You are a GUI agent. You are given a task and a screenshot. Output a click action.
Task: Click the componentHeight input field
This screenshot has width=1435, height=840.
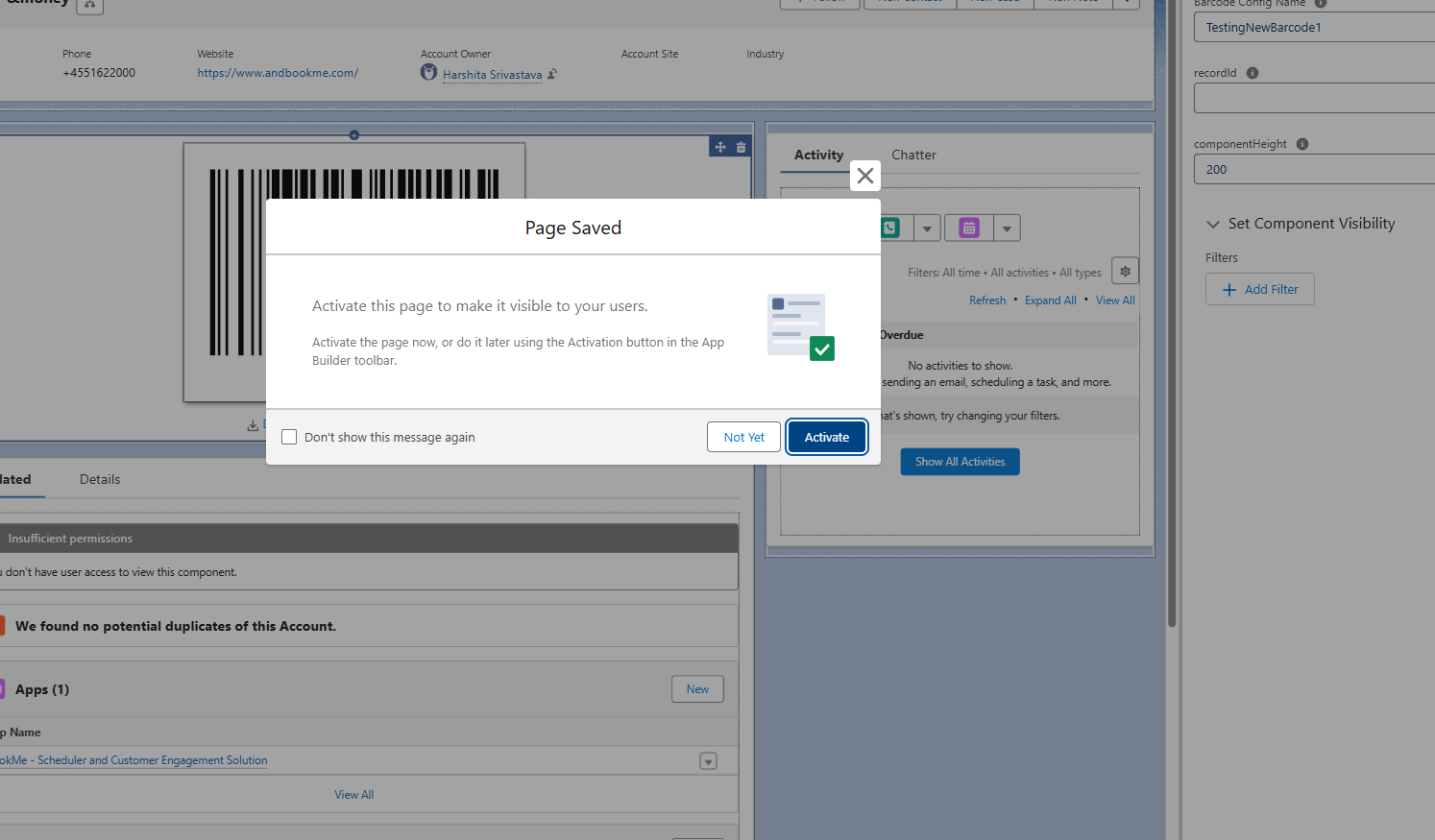pyautogui.click(x=1312, y=169)
